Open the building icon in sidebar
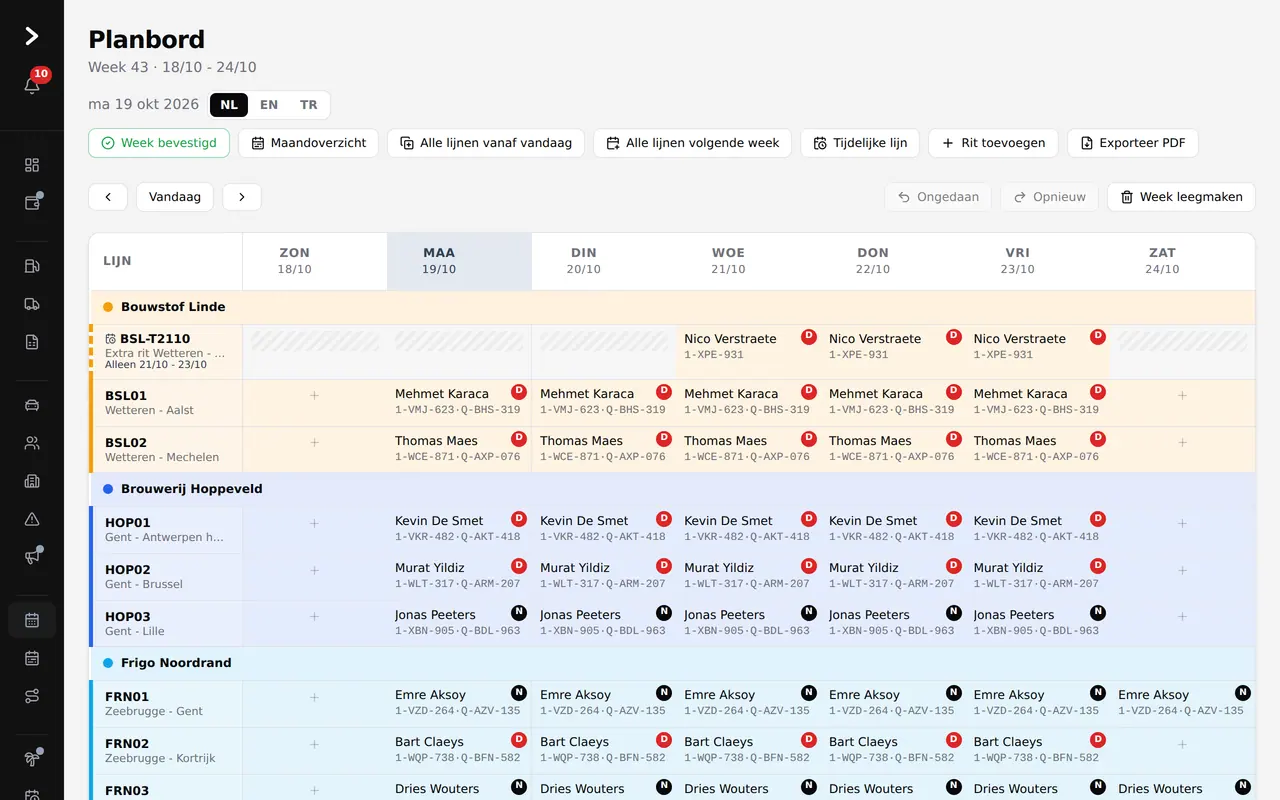The height and width of the screenshot is (800, 1280). (x=32, y=481)
